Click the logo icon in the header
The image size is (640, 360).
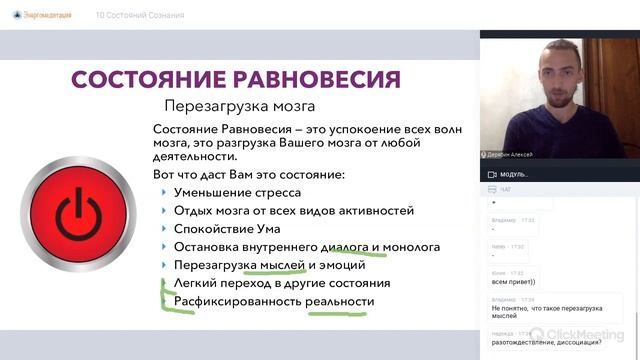point(17,15)
